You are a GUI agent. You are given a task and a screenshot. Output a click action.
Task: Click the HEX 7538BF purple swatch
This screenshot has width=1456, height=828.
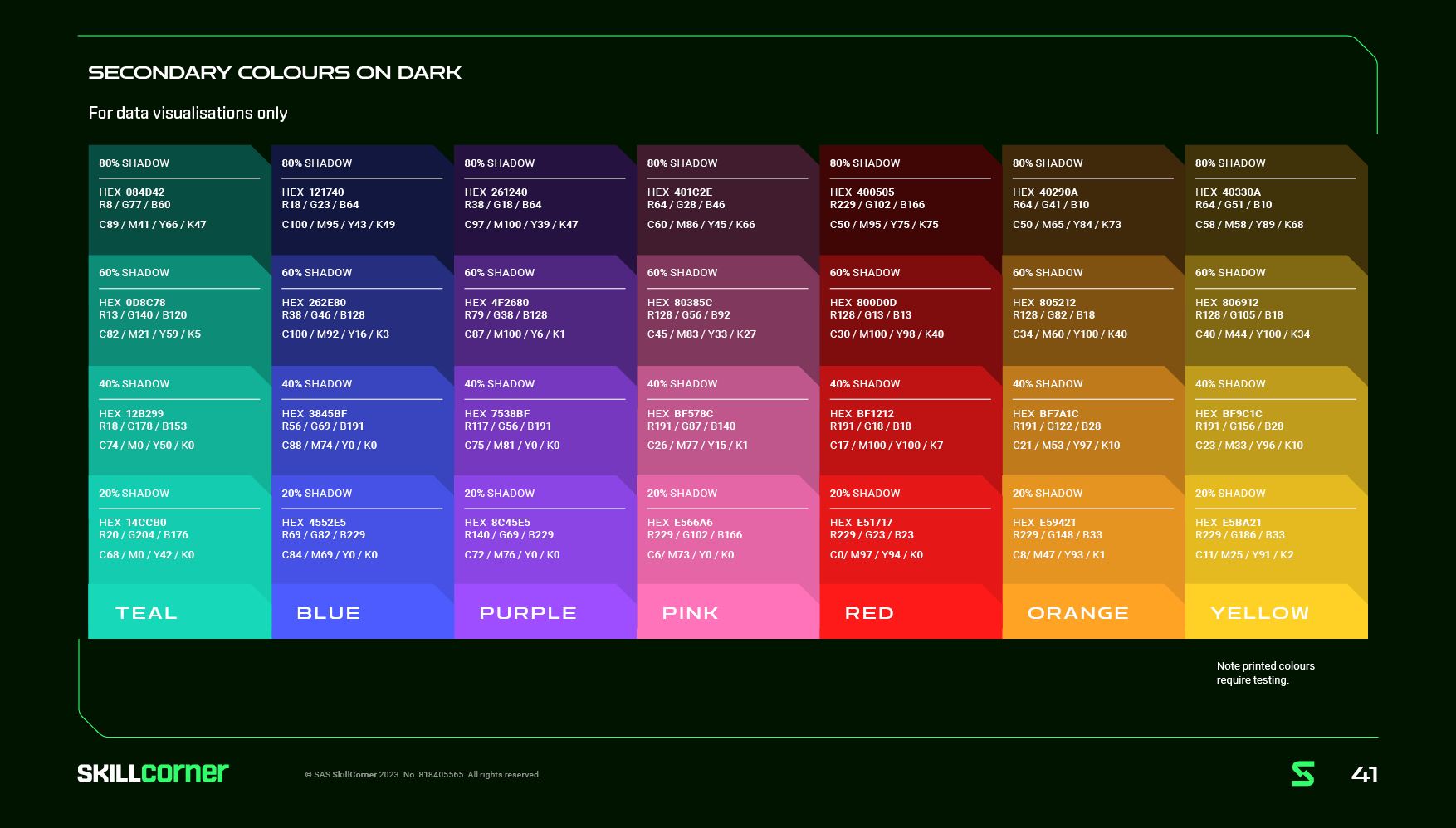click(x=545, y=421)
